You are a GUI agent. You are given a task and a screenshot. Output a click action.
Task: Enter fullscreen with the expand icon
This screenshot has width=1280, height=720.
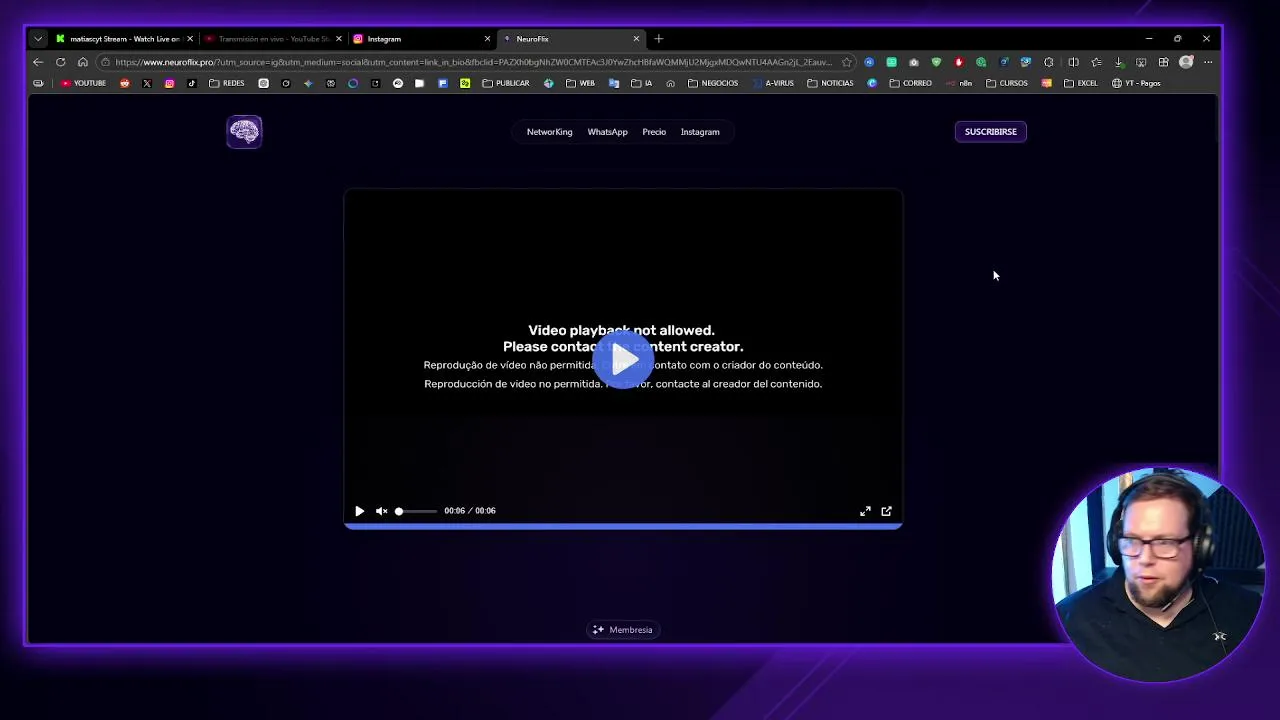pos(865,511)
